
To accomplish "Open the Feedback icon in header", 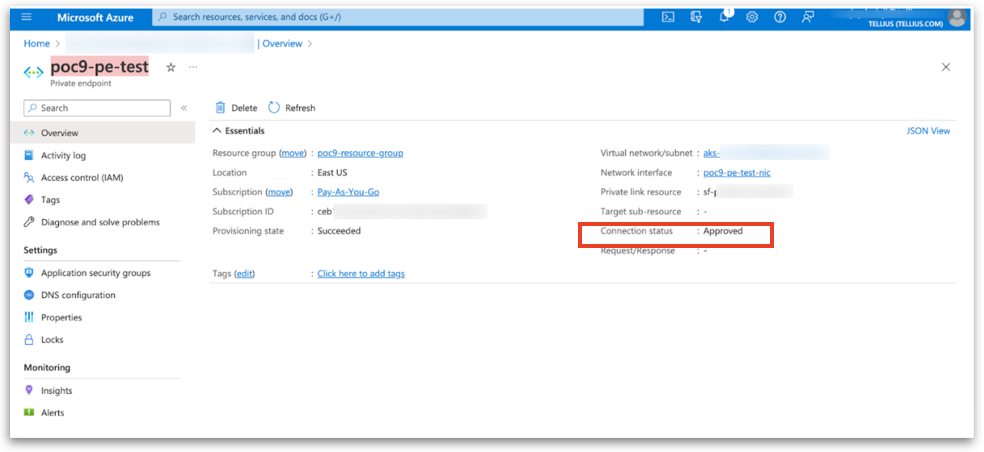I will (808, 18).
